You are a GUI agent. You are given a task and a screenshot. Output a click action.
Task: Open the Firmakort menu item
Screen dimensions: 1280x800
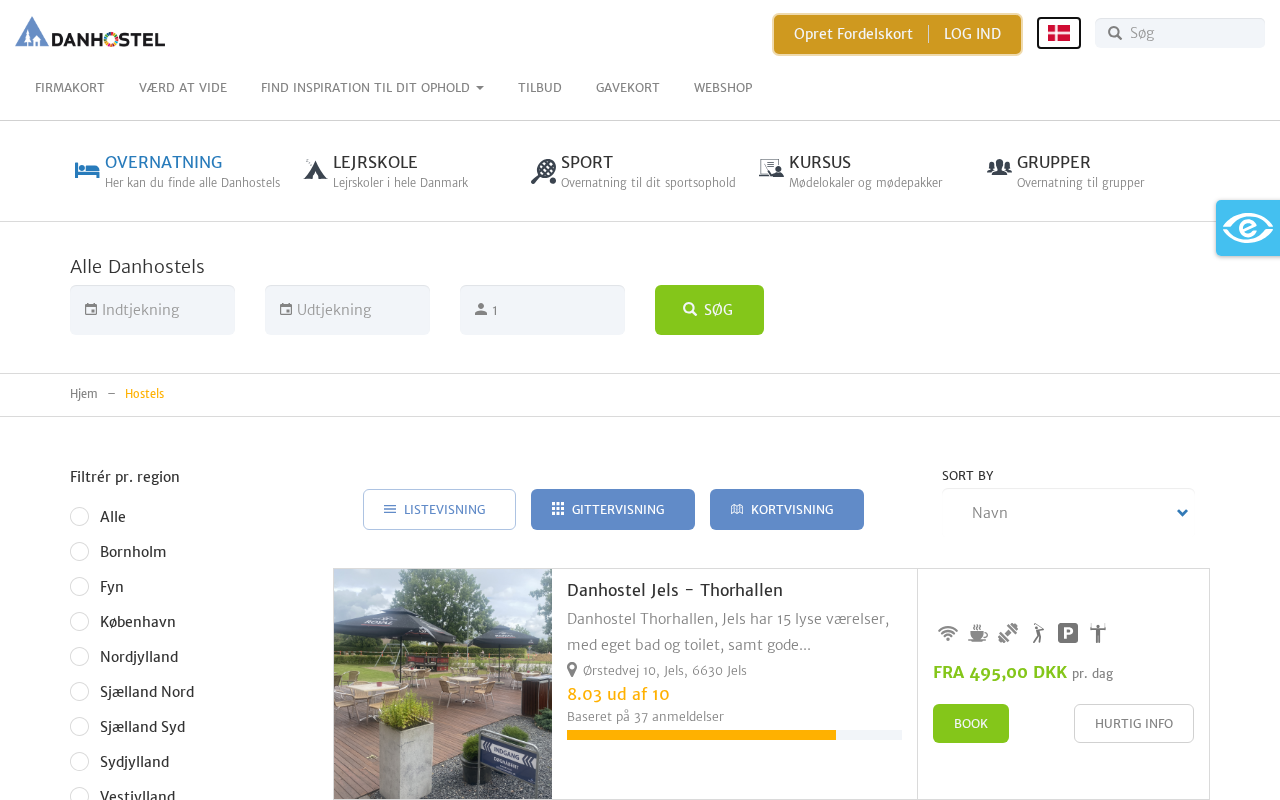pos(70,88)
